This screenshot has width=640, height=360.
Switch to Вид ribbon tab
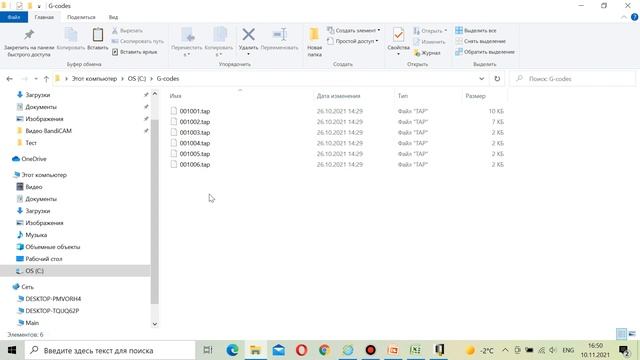(x=113, y=17)
